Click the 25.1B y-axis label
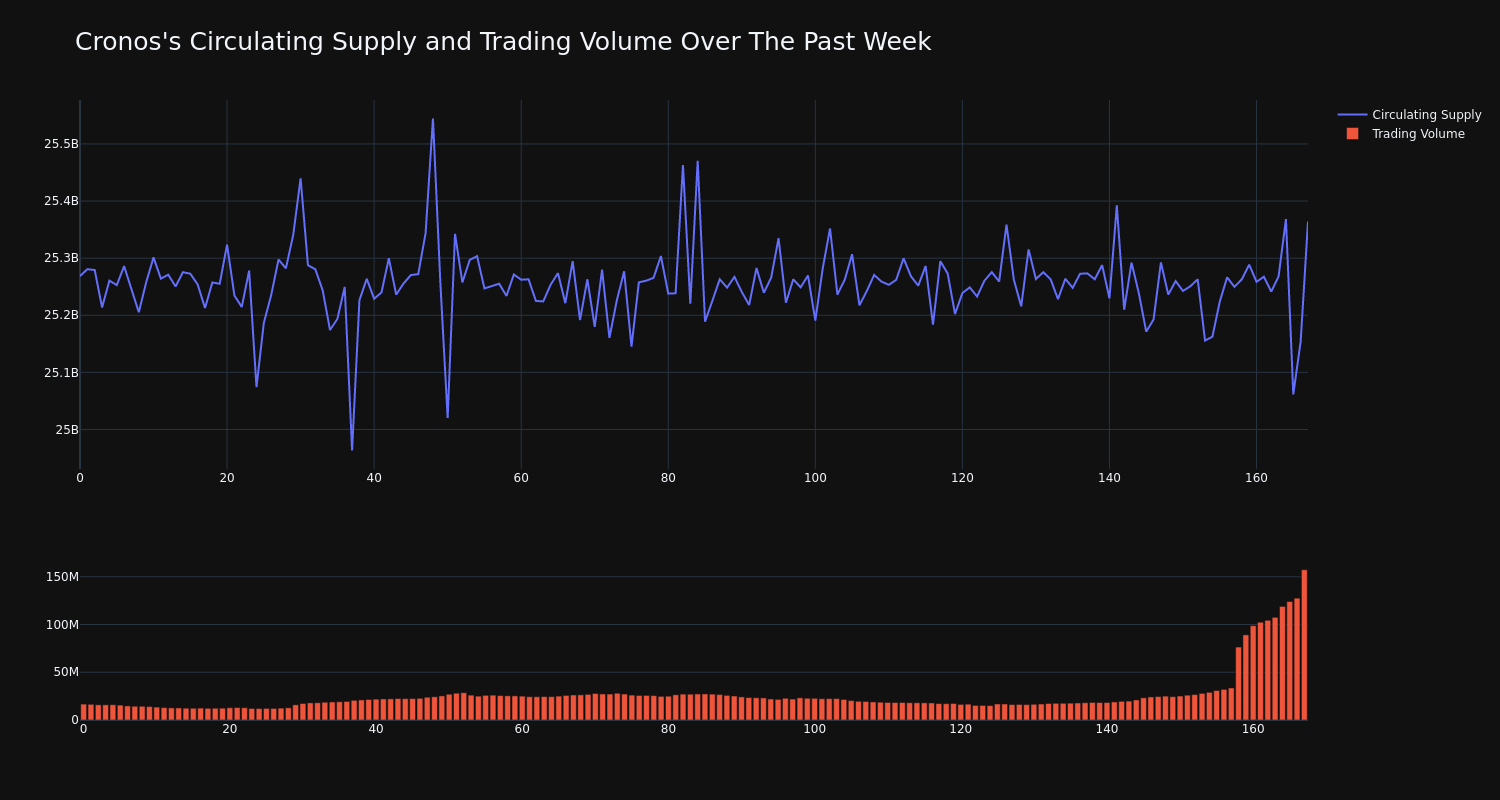Image resolution: width=1500 pixels, height=800 pixels. point(61,373)
